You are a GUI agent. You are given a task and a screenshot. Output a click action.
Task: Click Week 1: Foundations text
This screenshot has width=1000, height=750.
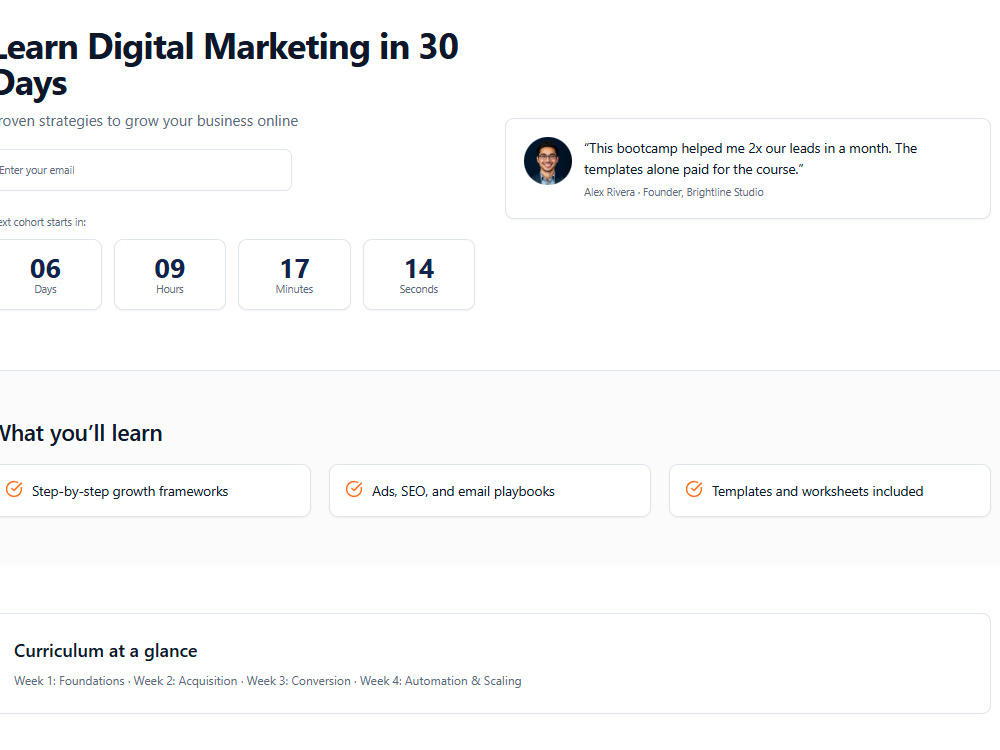tap(70, 681)
